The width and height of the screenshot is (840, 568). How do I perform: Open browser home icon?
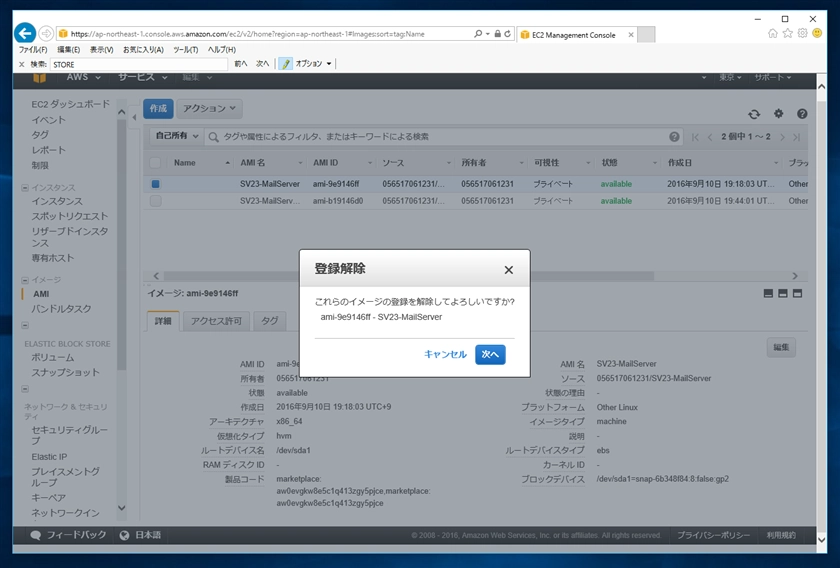[x=772, y=33]
